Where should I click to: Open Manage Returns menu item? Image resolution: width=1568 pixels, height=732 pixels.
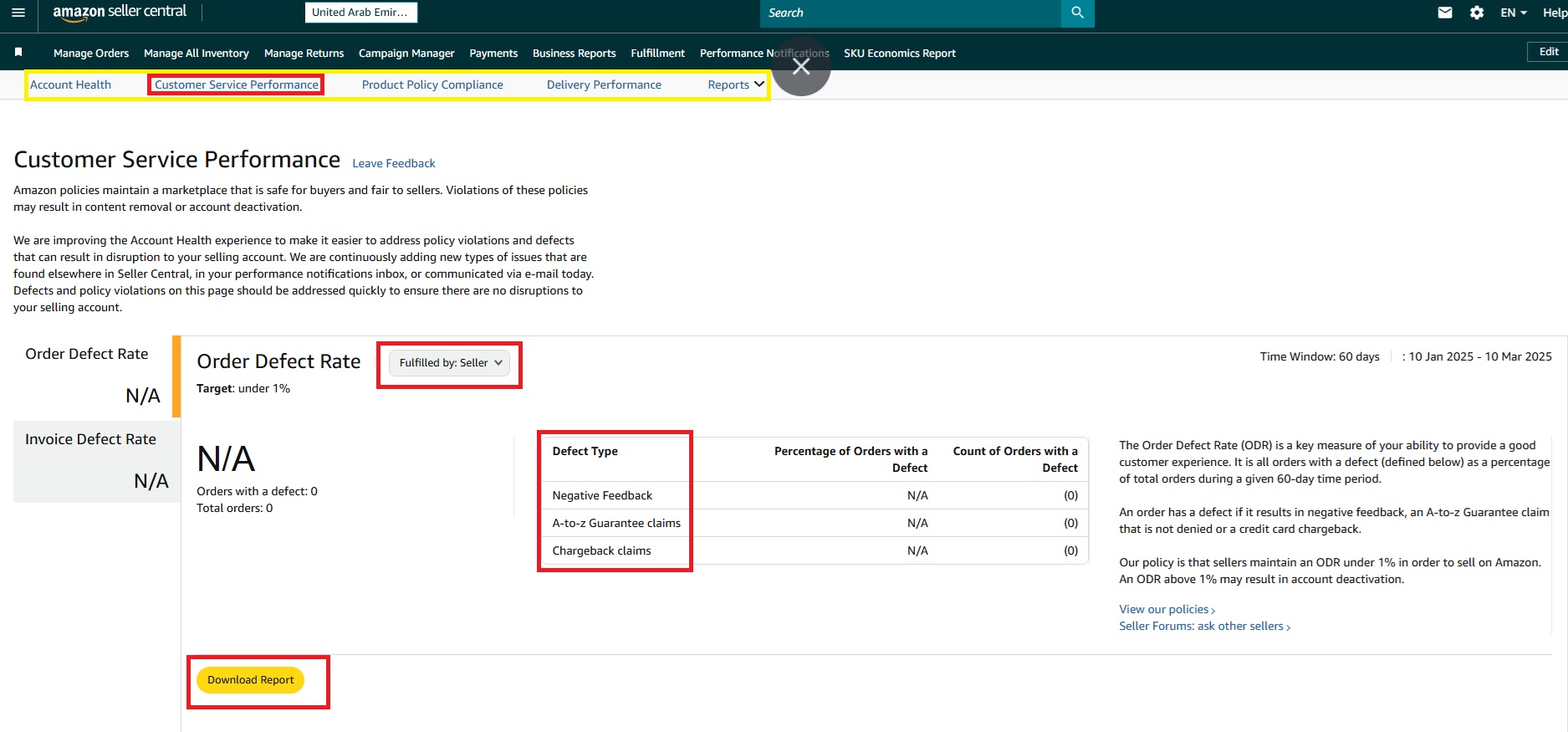tap(304, 53)
